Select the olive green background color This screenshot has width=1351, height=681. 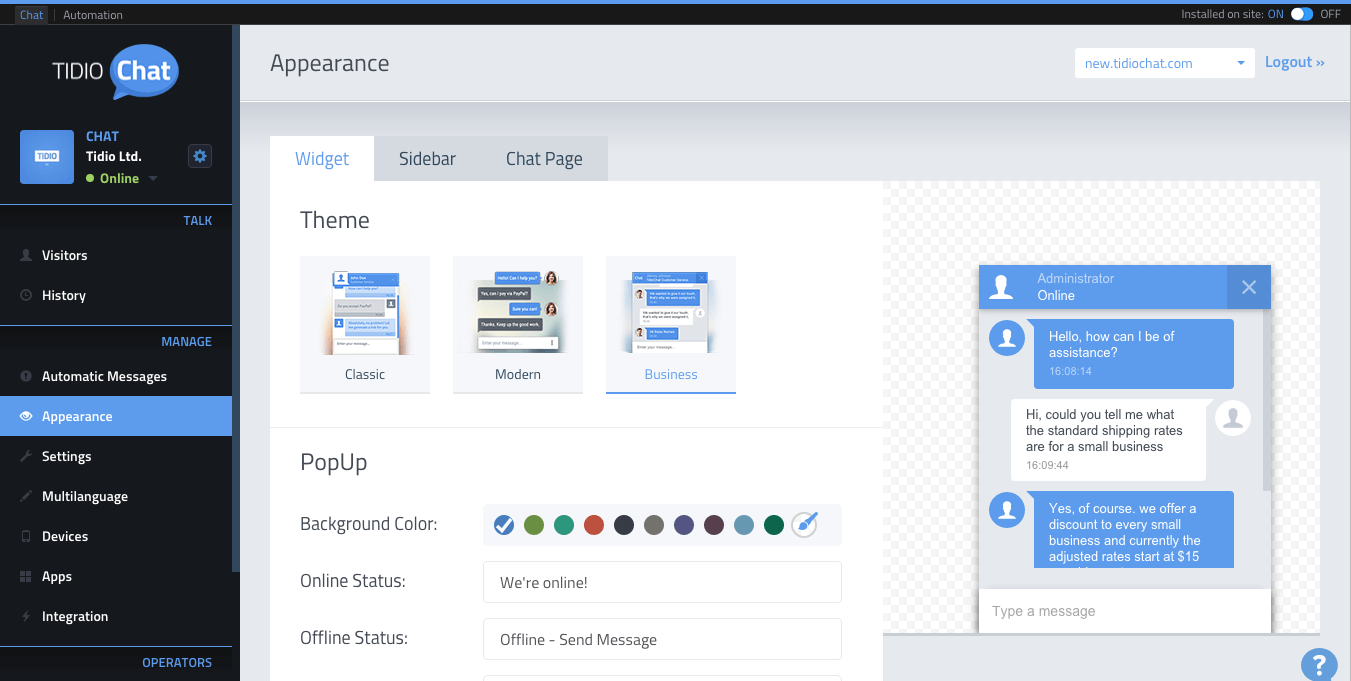click(534, 525)
